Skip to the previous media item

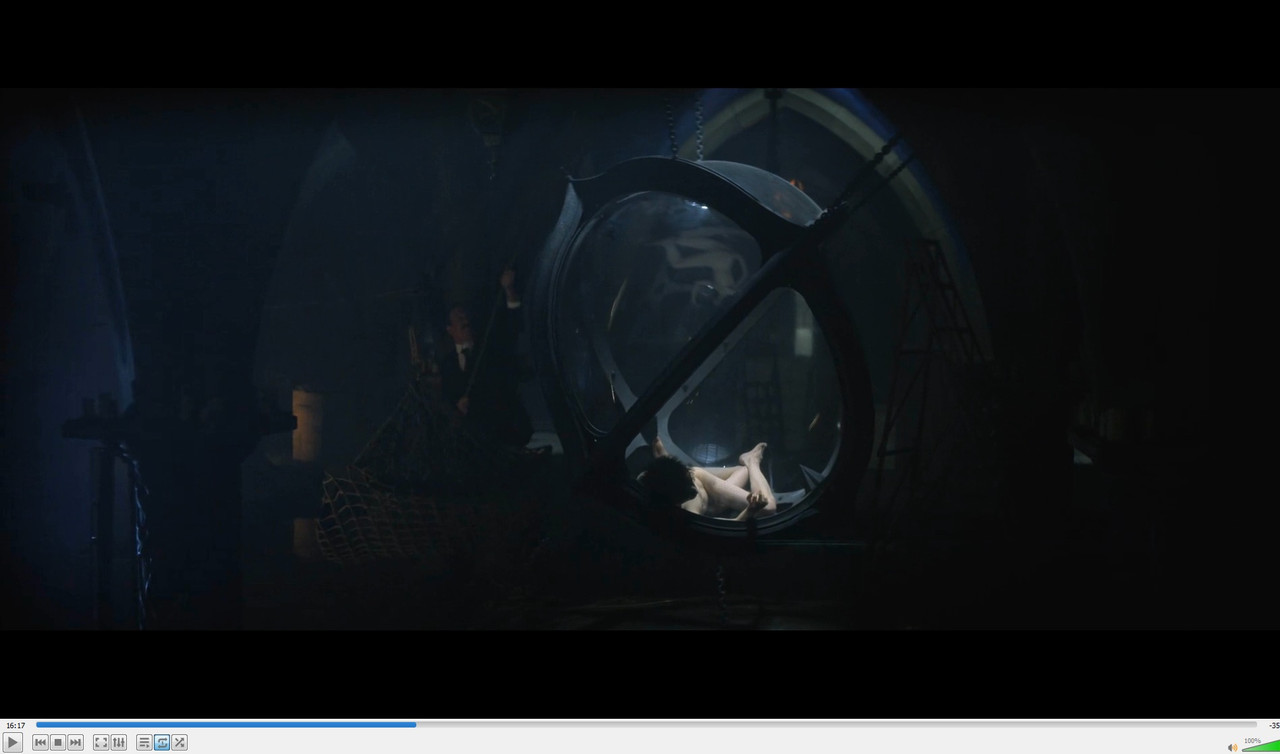(40, 742)
